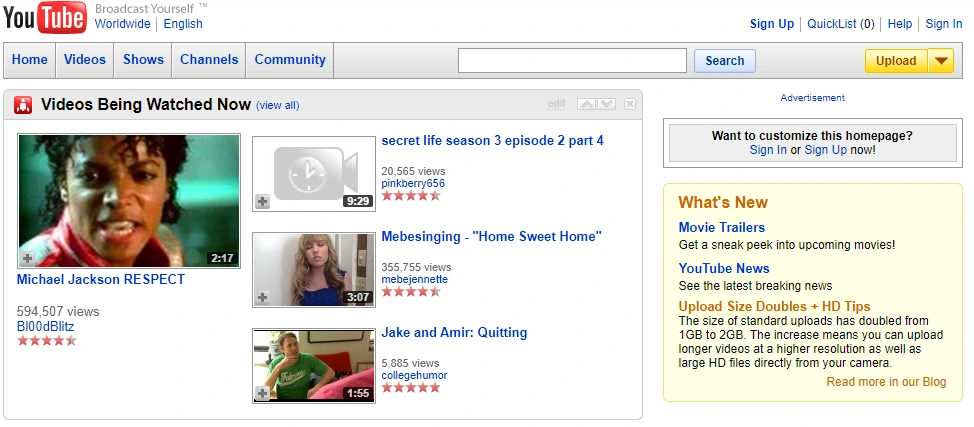The height and width of the screenshot is (427, 974).
Task: Open the Mebesinging video thumbnail
Action: pos(314,270)
